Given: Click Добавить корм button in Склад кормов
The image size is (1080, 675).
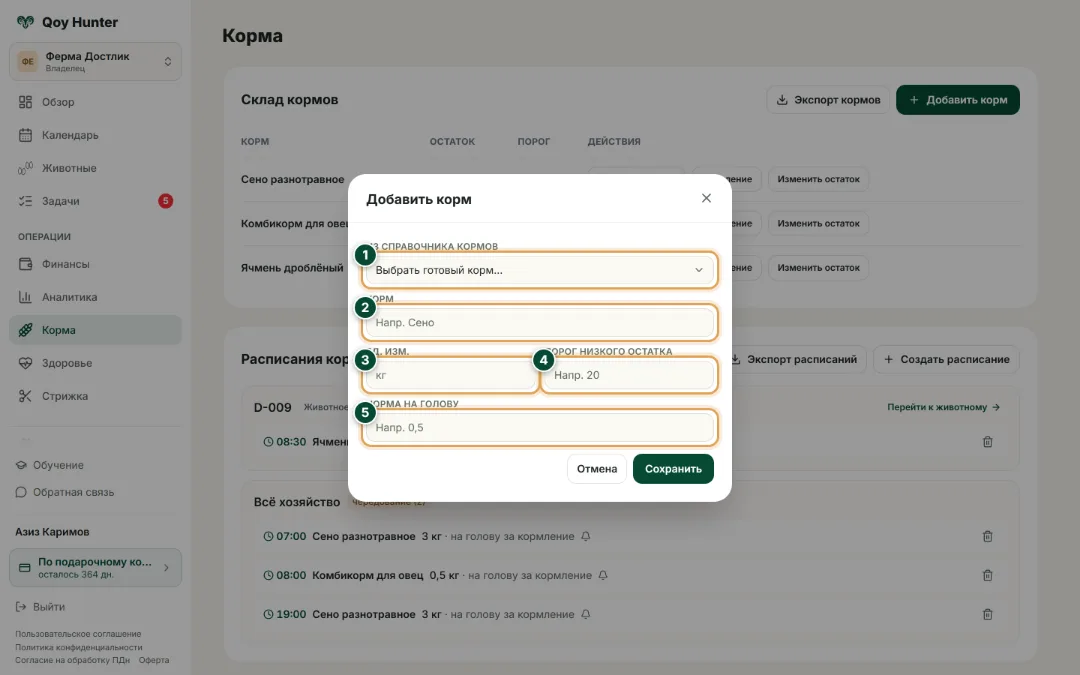Looking at the screenshot, I should tap(957, 100).
